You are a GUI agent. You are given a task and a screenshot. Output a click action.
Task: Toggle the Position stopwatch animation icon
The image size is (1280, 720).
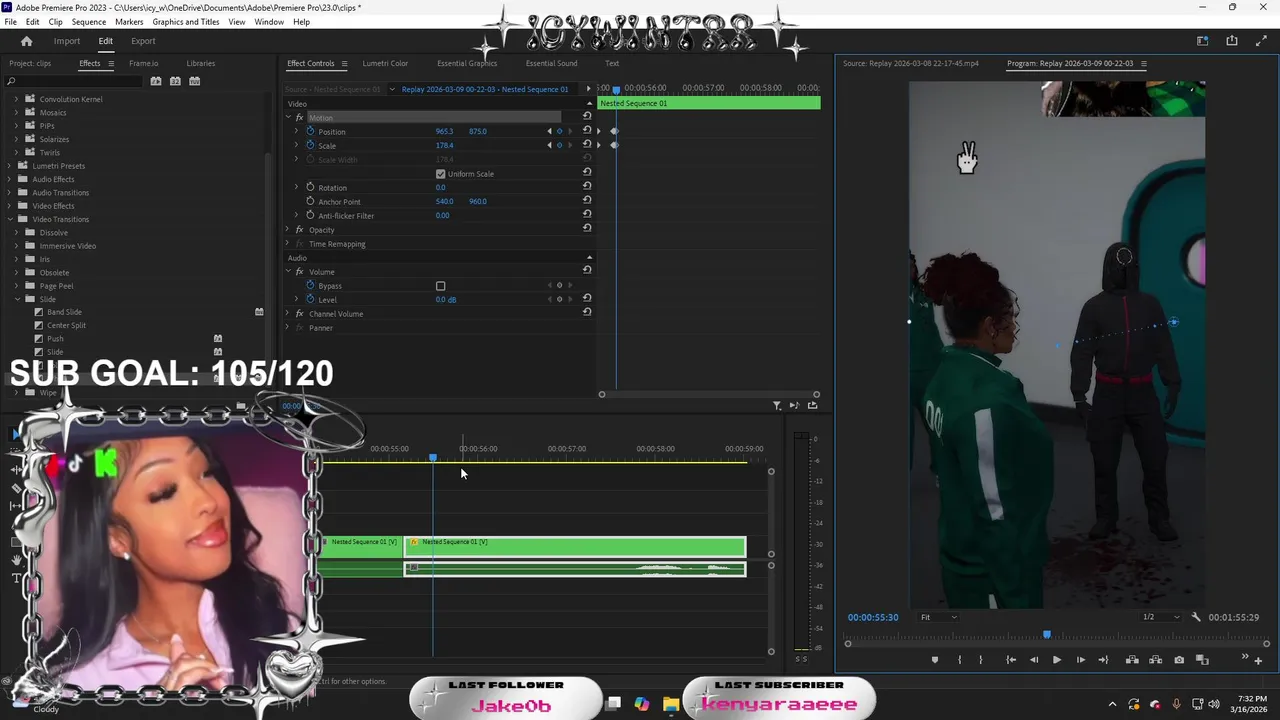tap(310, 131)
